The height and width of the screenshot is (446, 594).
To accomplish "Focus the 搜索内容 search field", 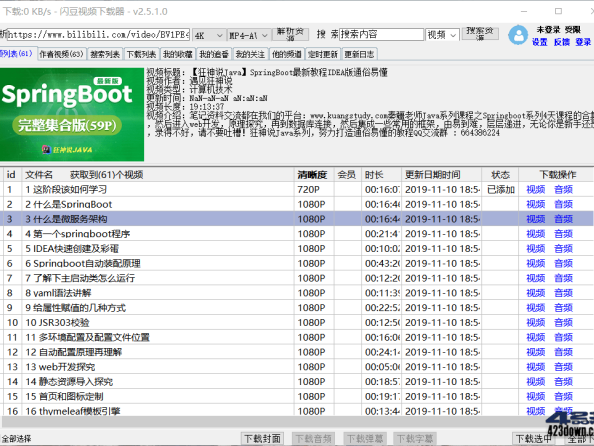I will (x=381, y=34).
